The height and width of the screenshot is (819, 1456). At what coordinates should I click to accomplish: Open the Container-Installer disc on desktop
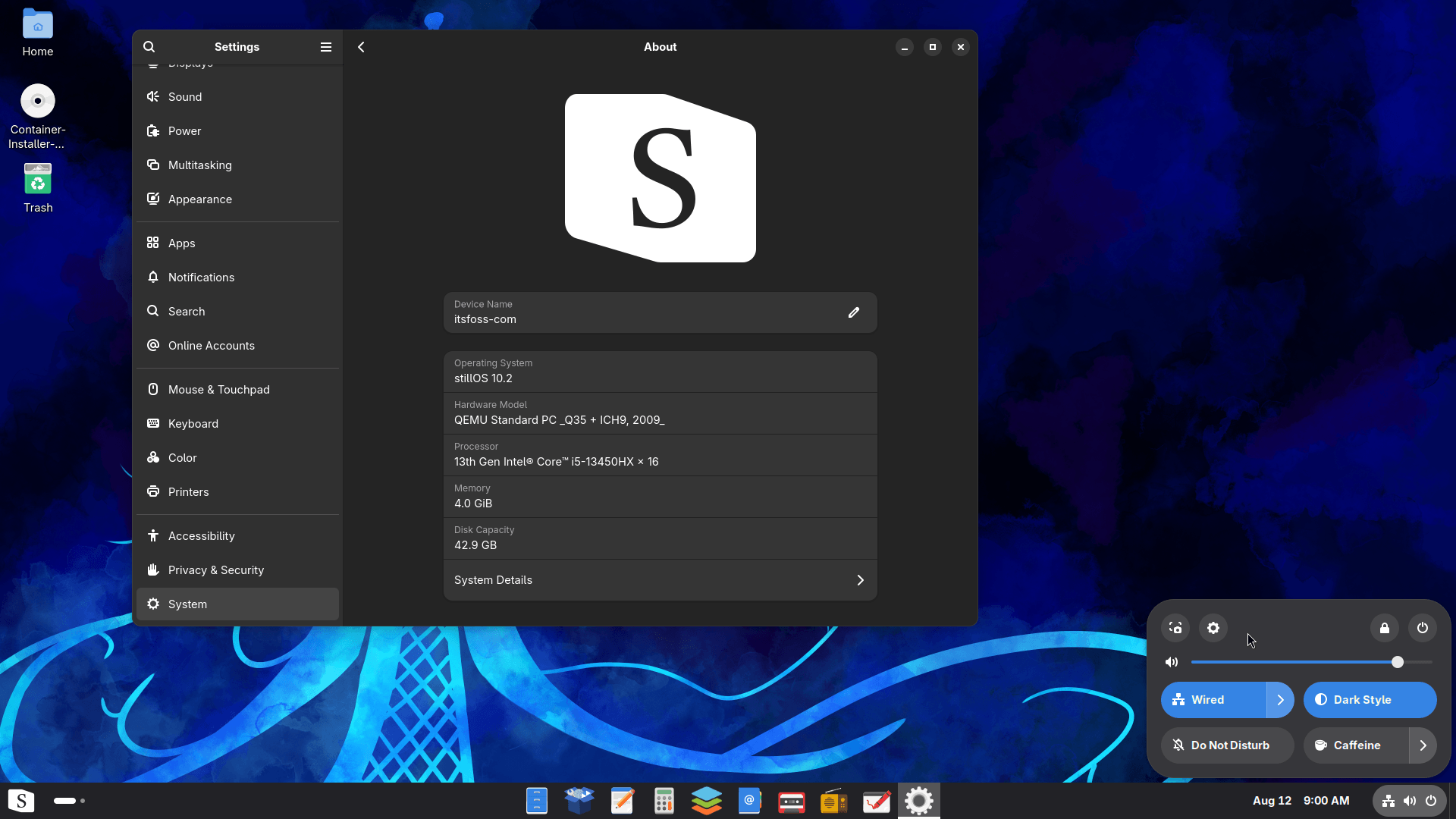pyautogui.click(x=38, y=117)
